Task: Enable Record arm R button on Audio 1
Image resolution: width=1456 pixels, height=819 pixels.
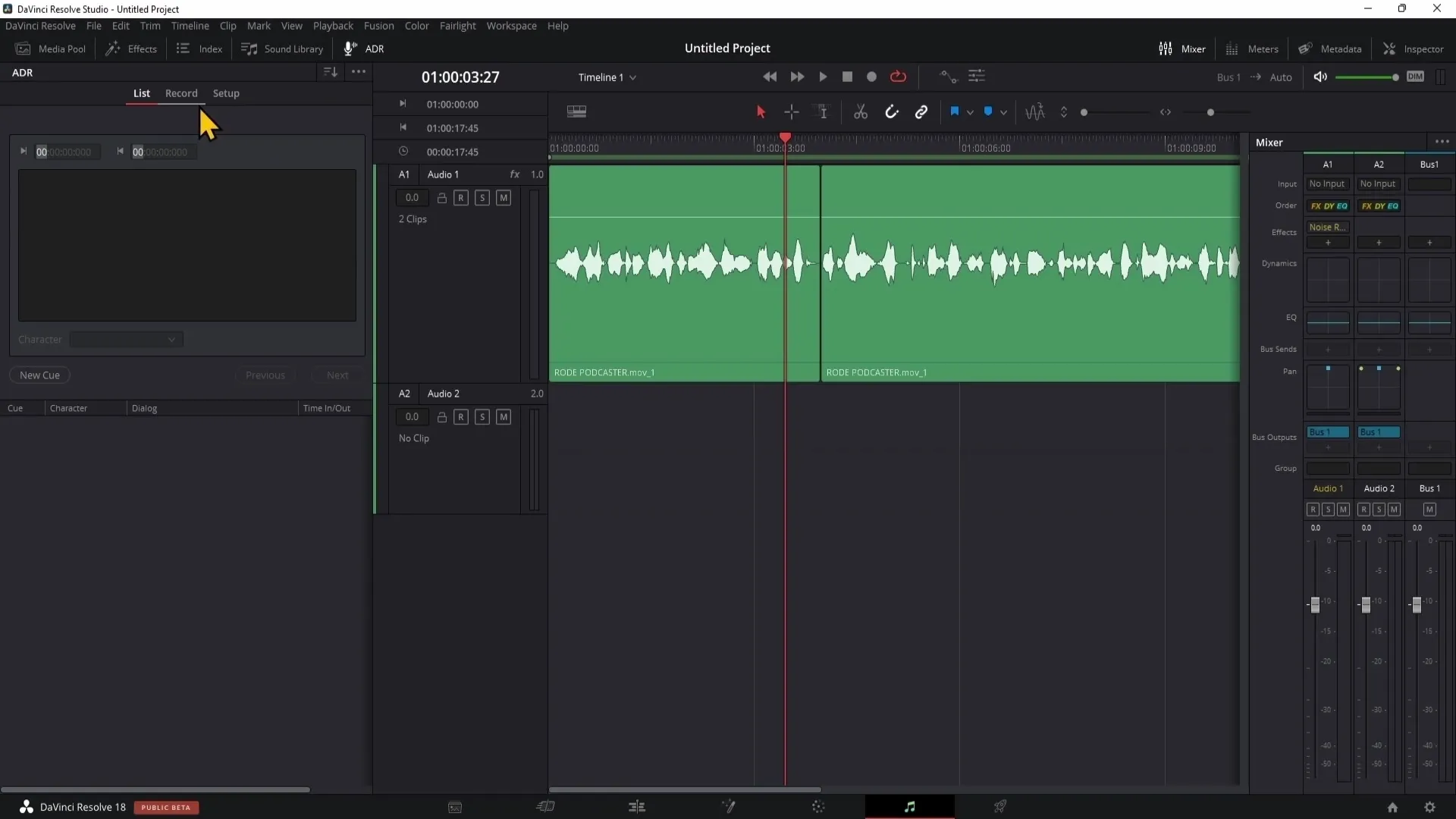Action: [461, 197]
